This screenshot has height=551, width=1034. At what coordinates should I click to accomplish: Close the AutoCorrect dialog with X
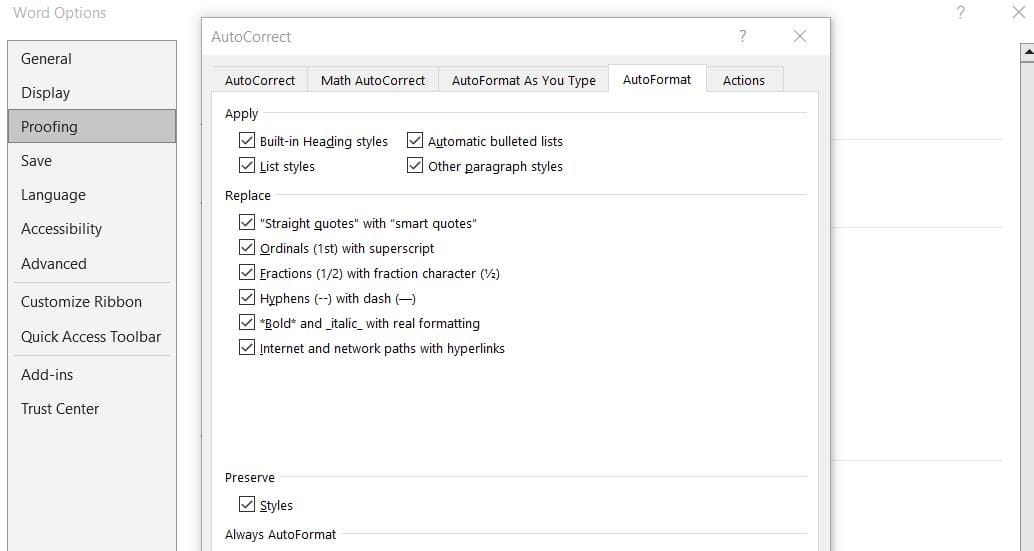click(799, 37)
